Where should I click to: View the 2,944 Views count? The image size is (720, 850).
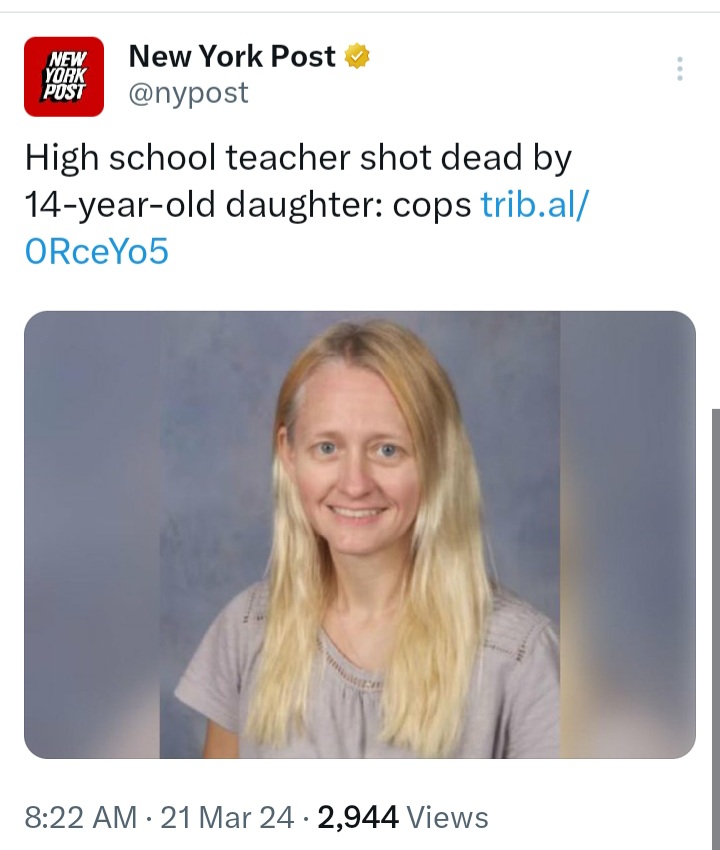point(403,817)
